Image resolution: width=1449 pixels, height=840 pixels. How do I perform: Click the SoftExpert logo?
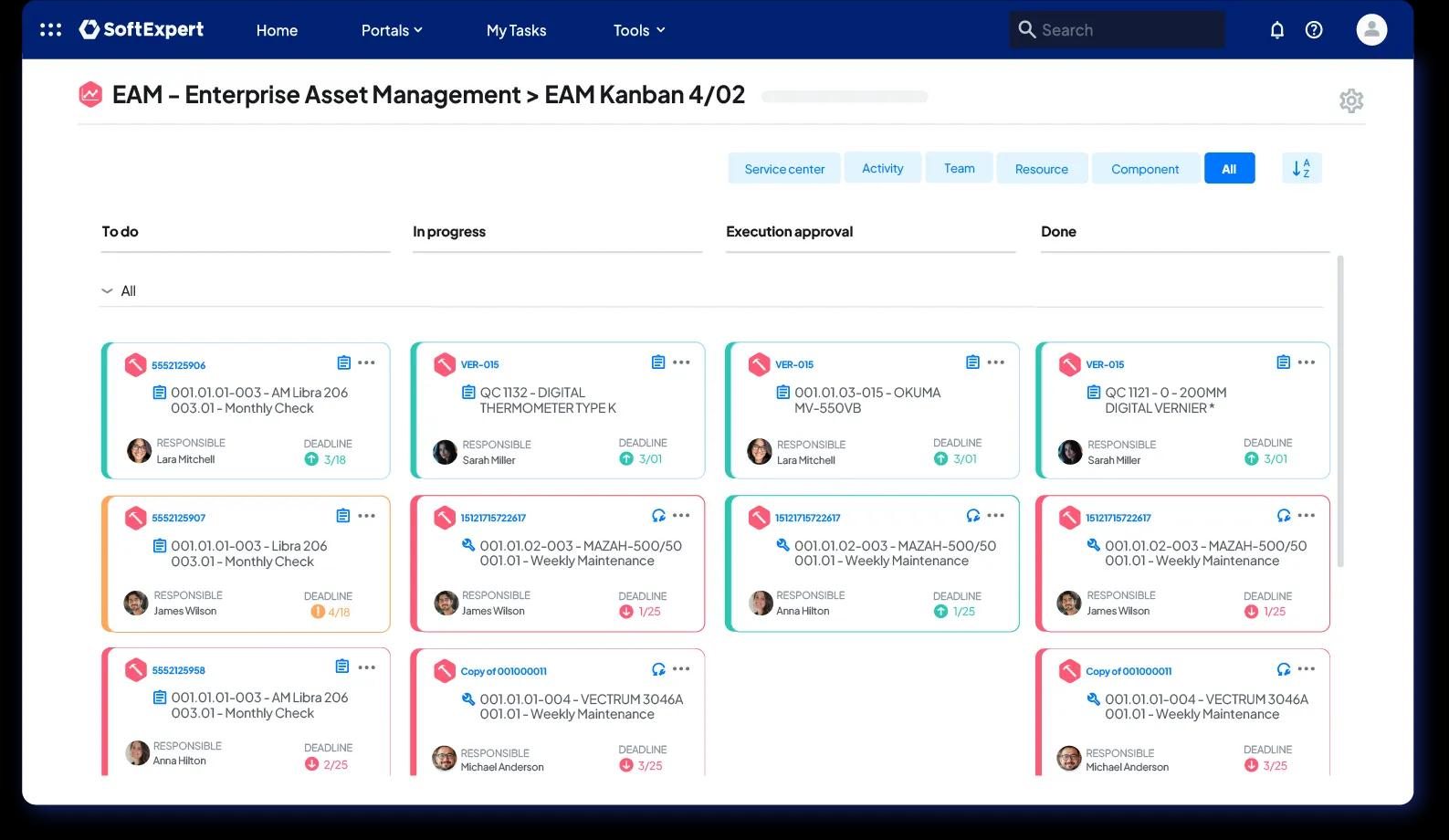point(142,29)
